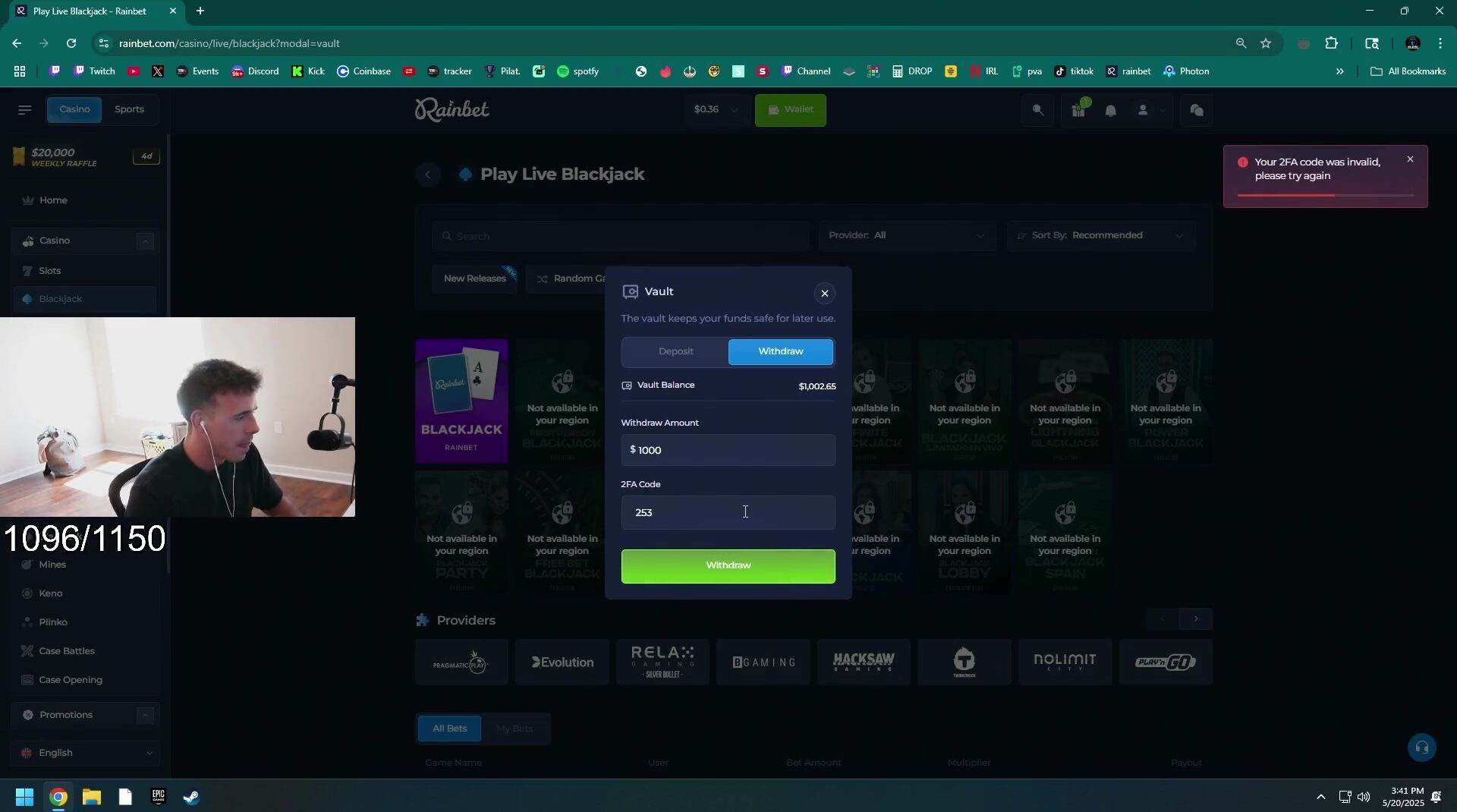Viewport: 1457px width, 812px height.
Task: Select the Thunderkick provider logo
Action: pyautogui.click(x=965, y=663)
